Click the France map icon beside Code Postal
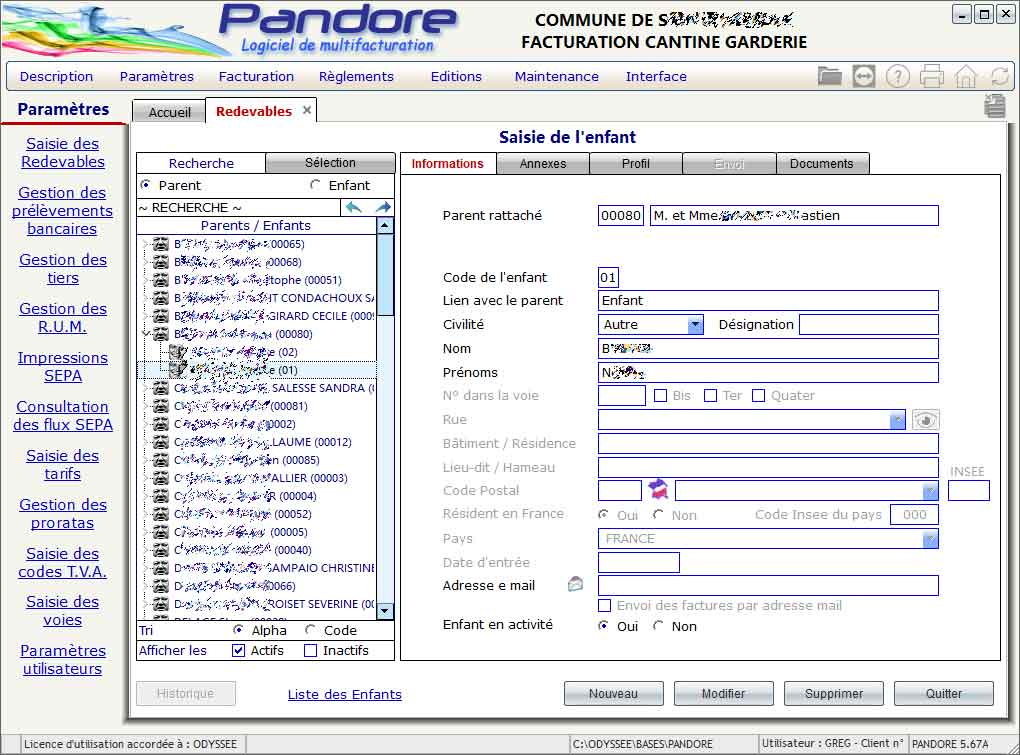This screenshot has width=1020, height=755. click(658, 489)
